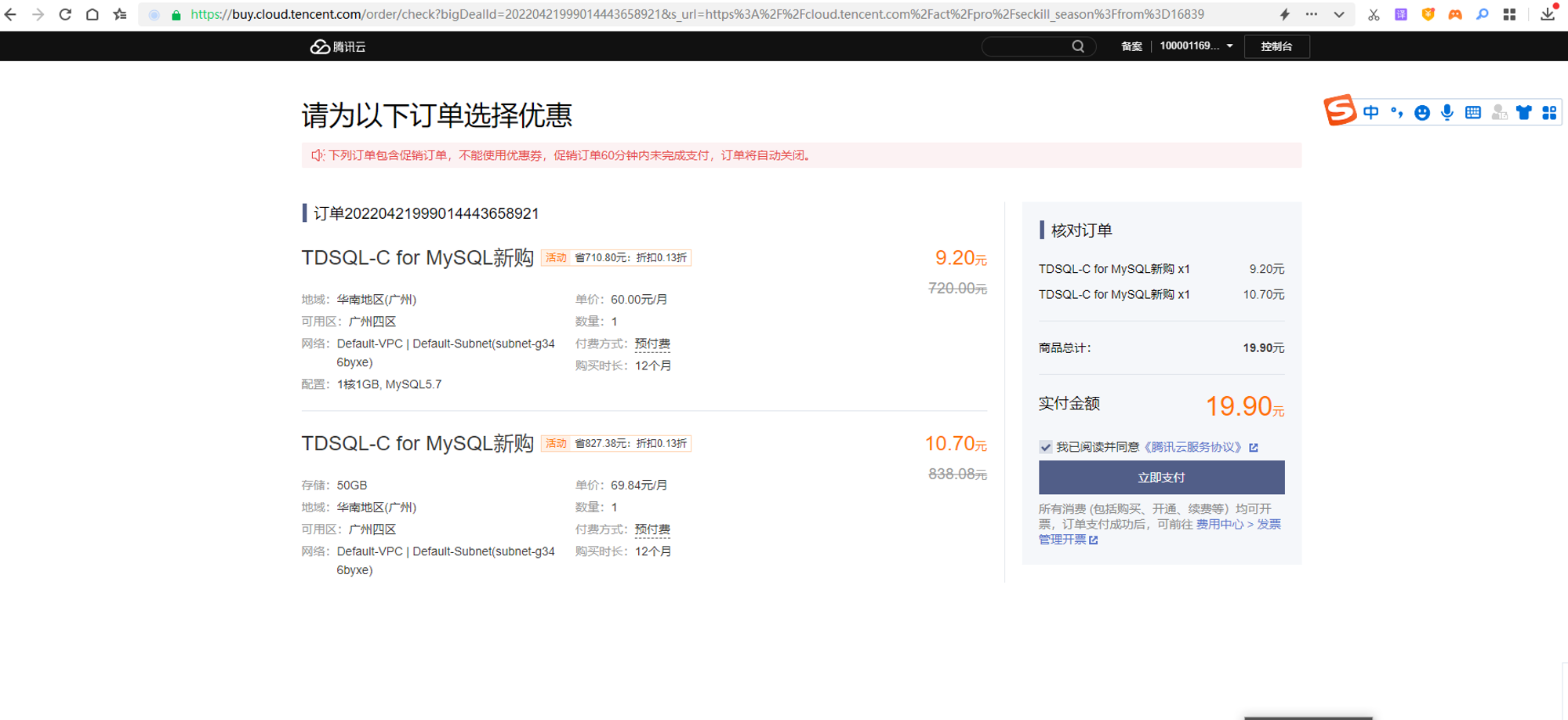Open the browser home page
Screen dimensions: 1568x720
[x=93, y=14]
